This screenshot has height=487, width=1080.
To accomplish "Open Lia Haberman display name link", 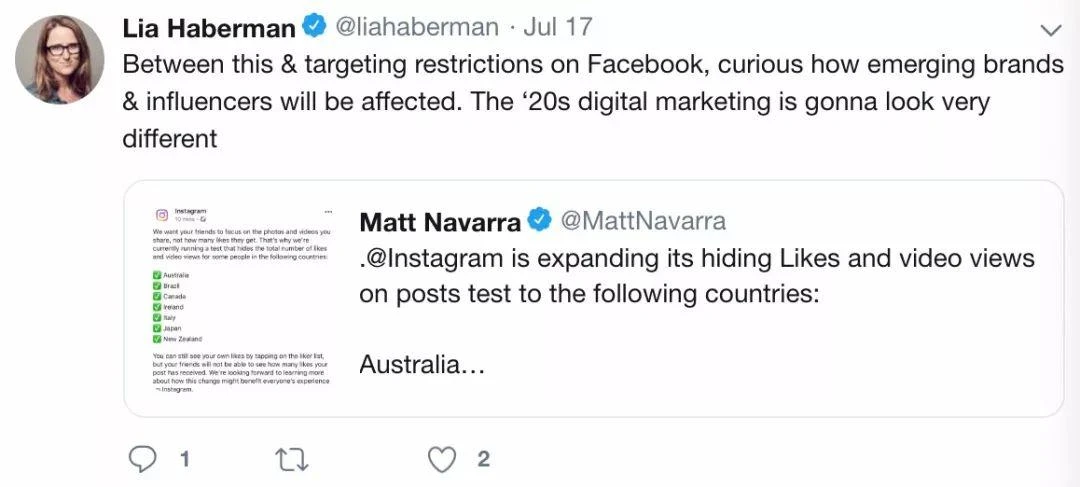I will [x=209, y=28].
